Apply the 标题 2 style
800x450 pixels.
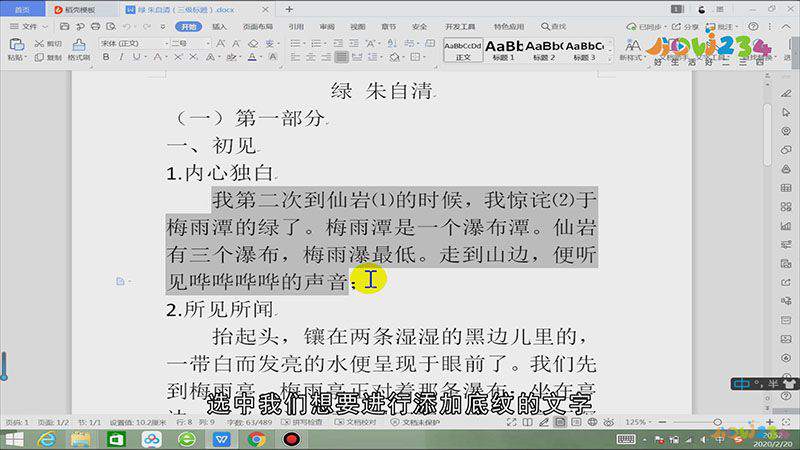pos(544,51)
